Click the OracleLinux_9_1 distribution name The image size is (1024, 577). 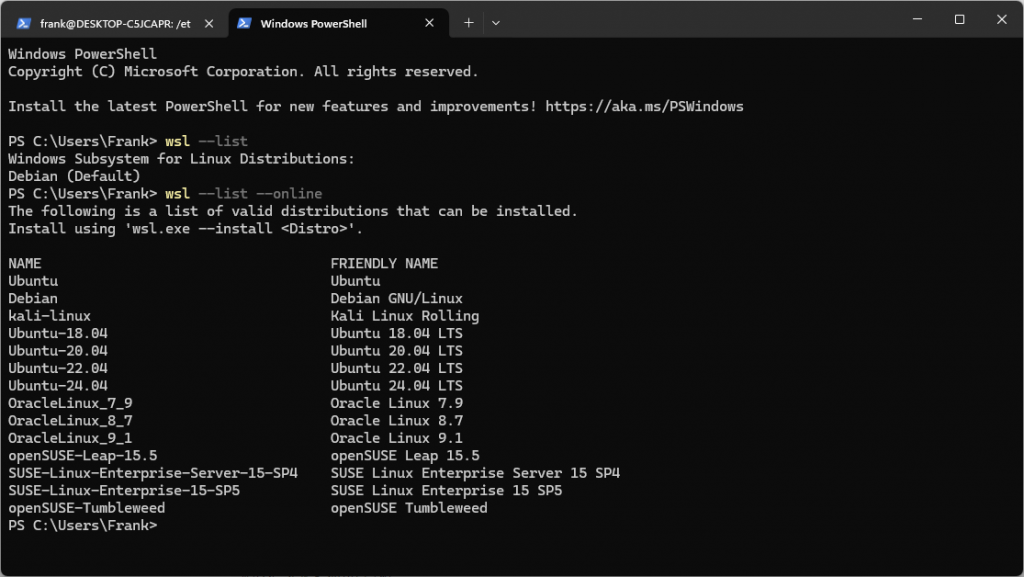point(70,438)
